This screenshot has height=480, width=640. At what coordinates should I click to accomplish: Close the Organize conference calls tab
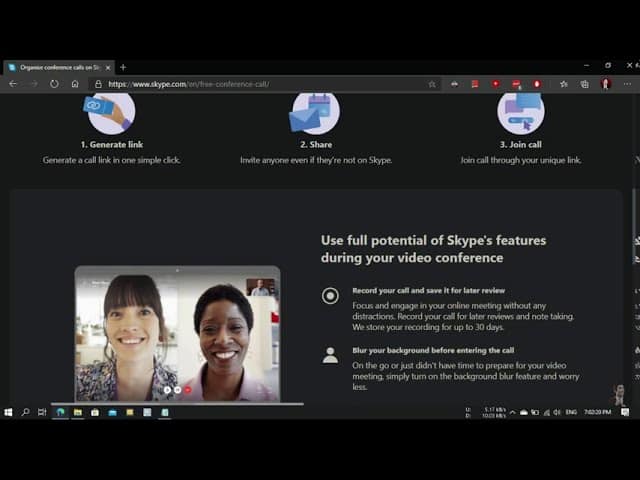tap(108, 68)
